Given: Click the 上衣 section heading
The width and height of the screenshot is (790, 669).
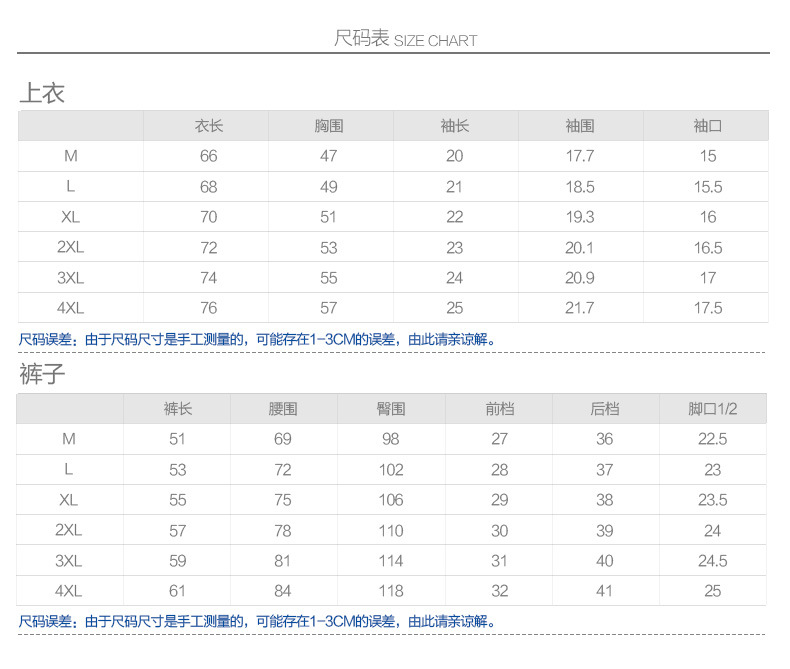Looking at the screenshot, I should [x=42, y=94].
